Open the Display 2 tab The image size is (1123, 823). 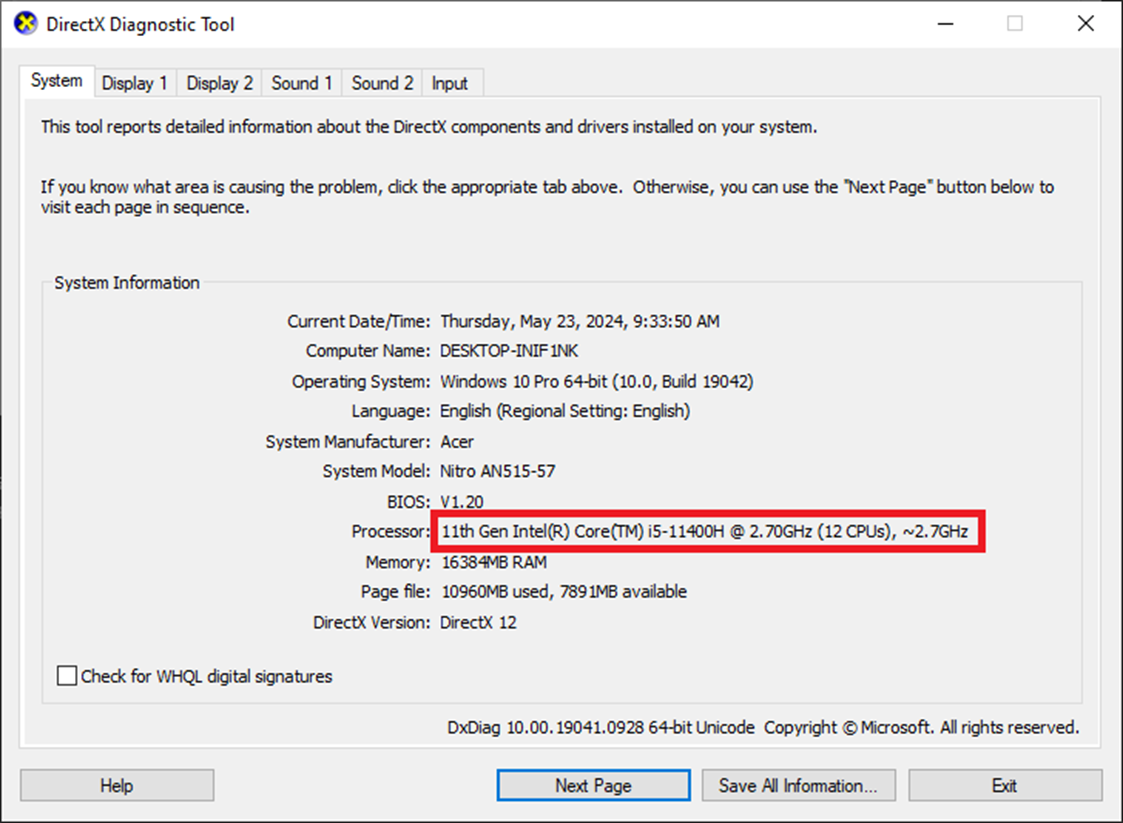[x=220, y=84]
